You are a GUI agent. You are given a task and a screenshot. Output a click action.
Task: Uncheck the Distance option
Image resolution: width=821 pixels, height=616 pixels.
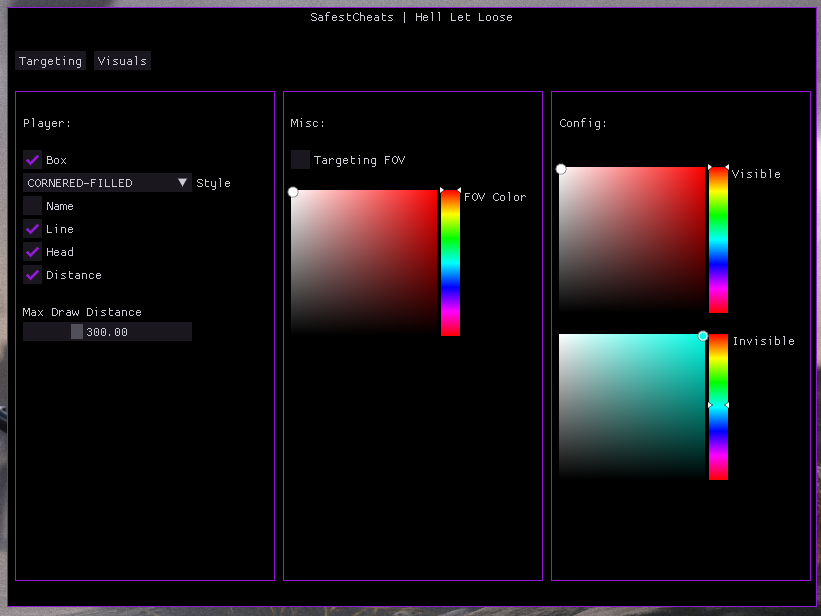click(32, 275)
